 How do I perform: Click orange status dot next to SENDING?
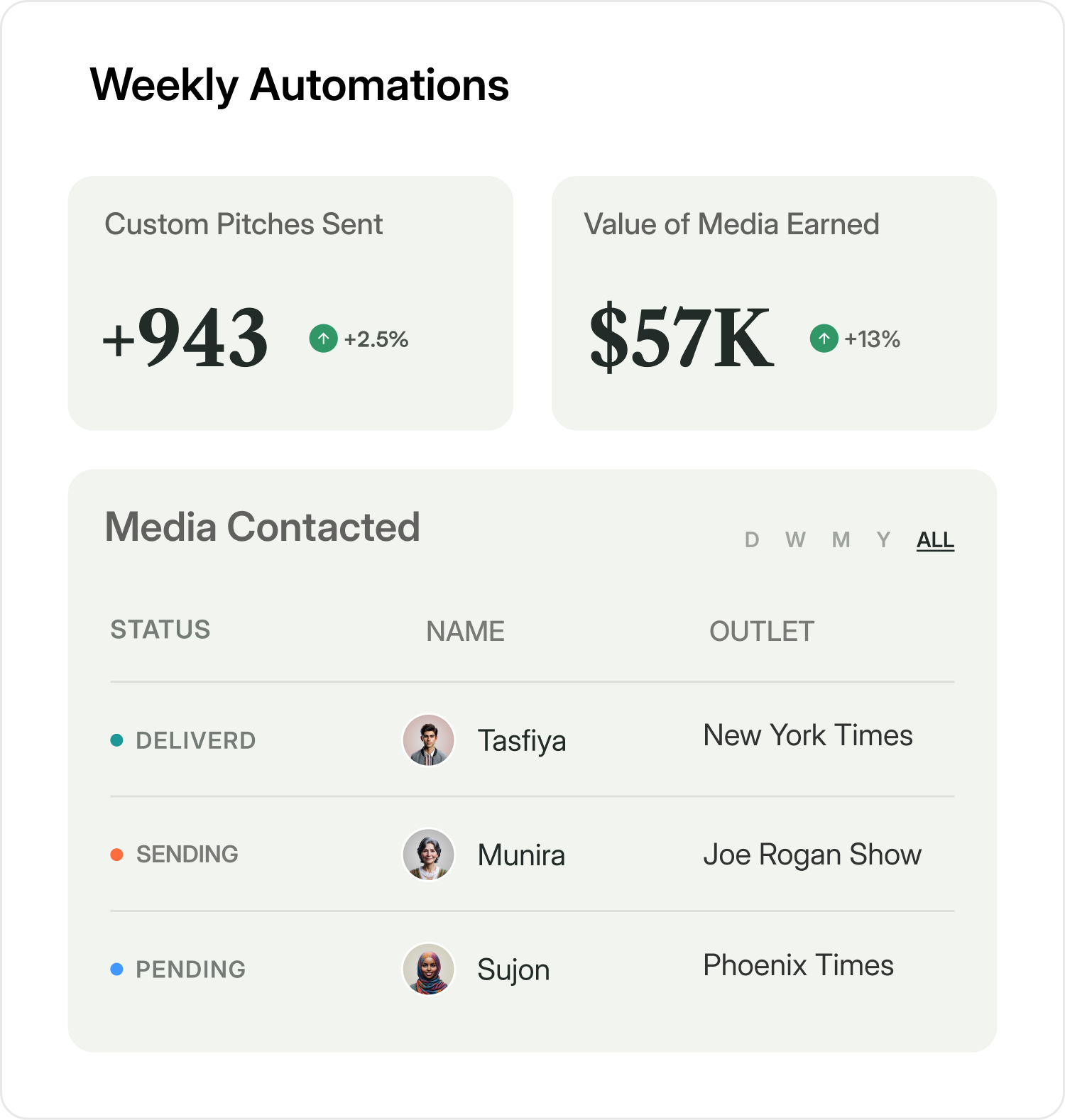coord(117,855)
